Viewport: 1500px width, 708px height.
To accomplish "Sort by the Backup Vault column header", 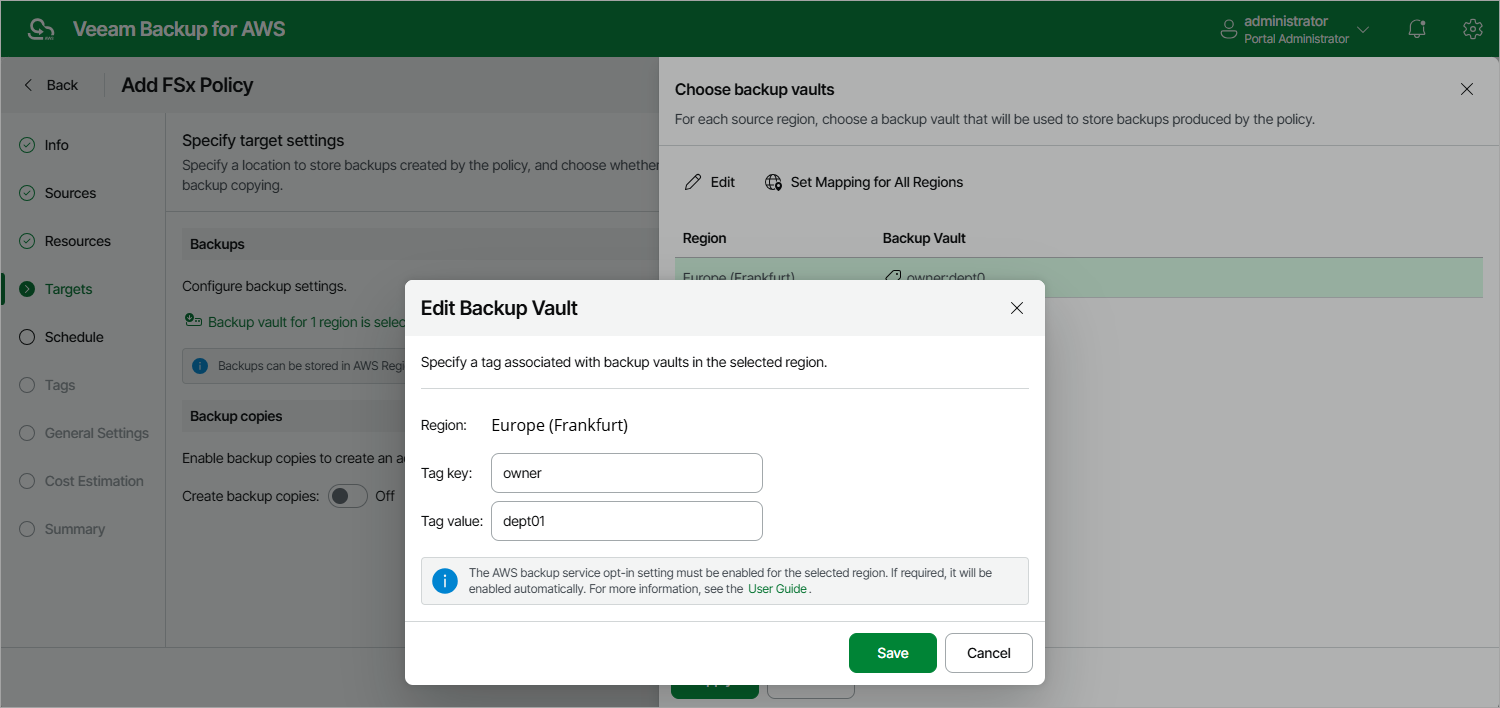I will pos(924,238).
